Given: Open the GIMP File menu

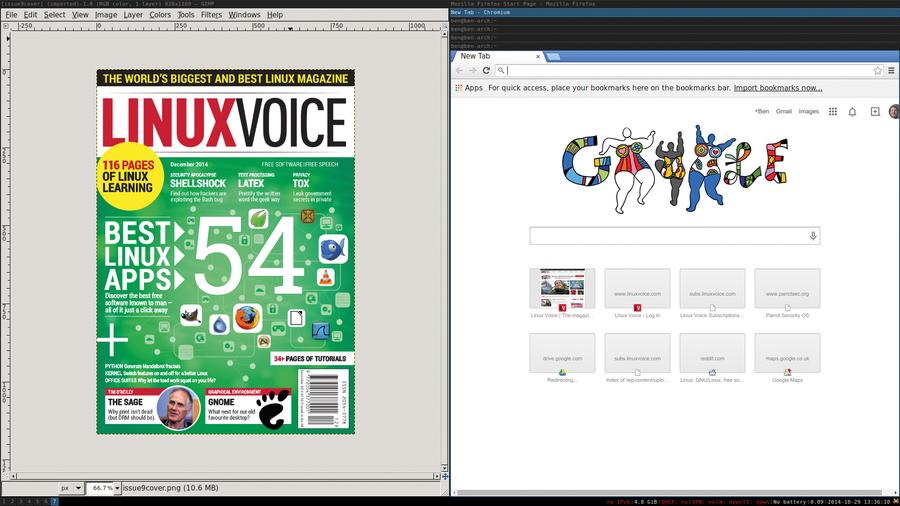Looking at the screenshot, I should 11,14.
